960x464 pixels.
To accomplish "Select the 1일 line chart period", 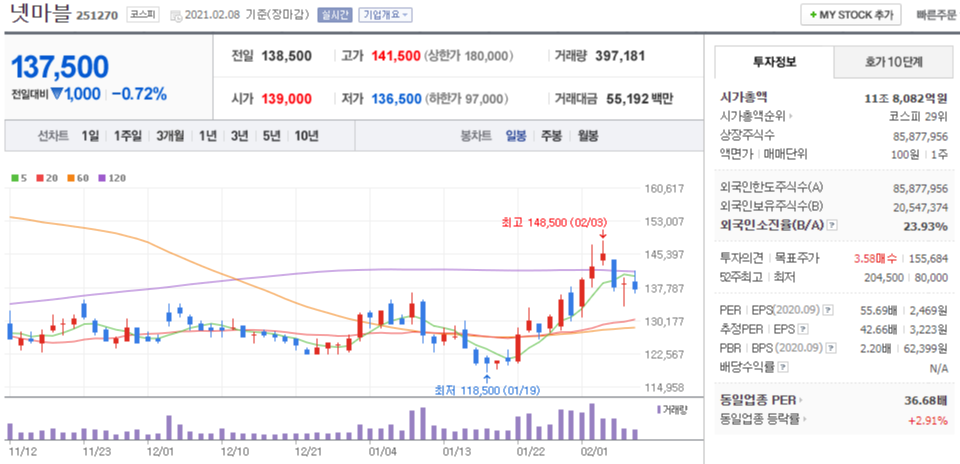I will [89, 136].
